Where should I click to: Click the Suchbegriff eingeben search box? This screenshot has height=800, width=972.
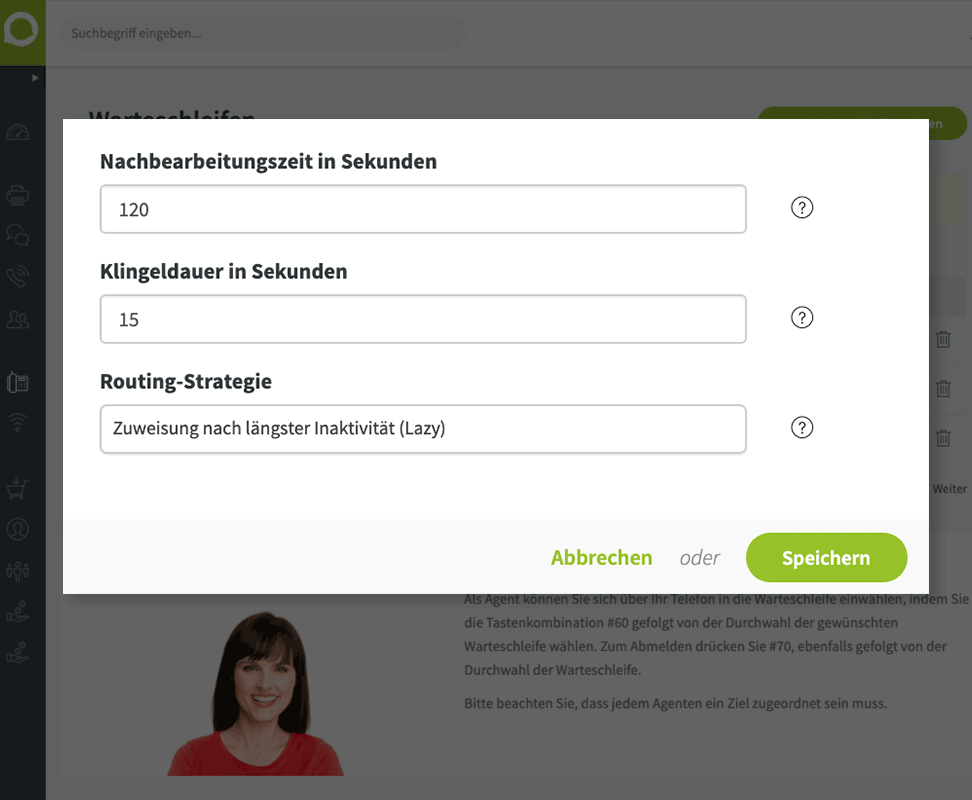click(x=262, y=33)
